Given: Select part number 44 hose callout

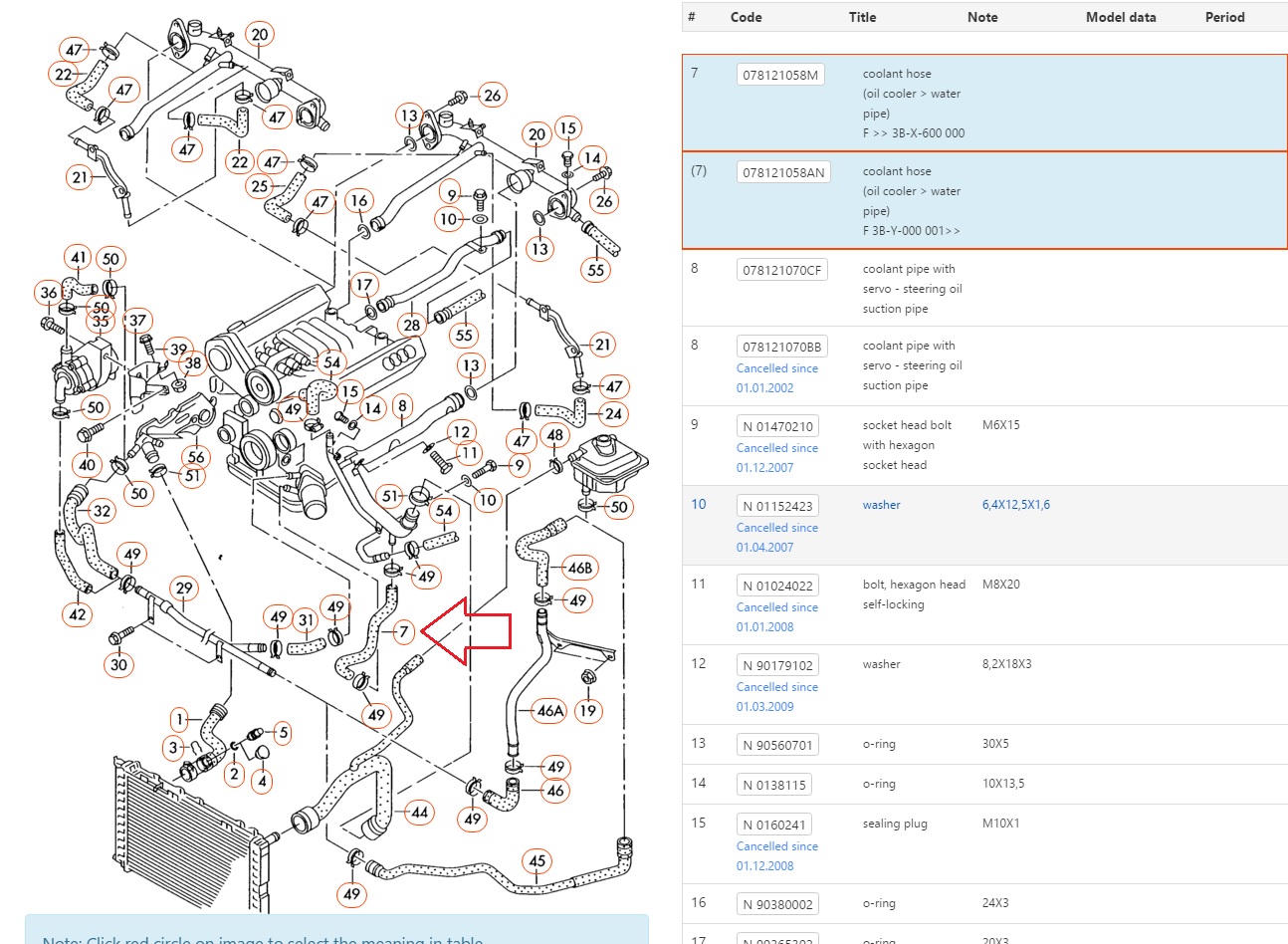Looking at the screenshot, I should click(420, 813).
